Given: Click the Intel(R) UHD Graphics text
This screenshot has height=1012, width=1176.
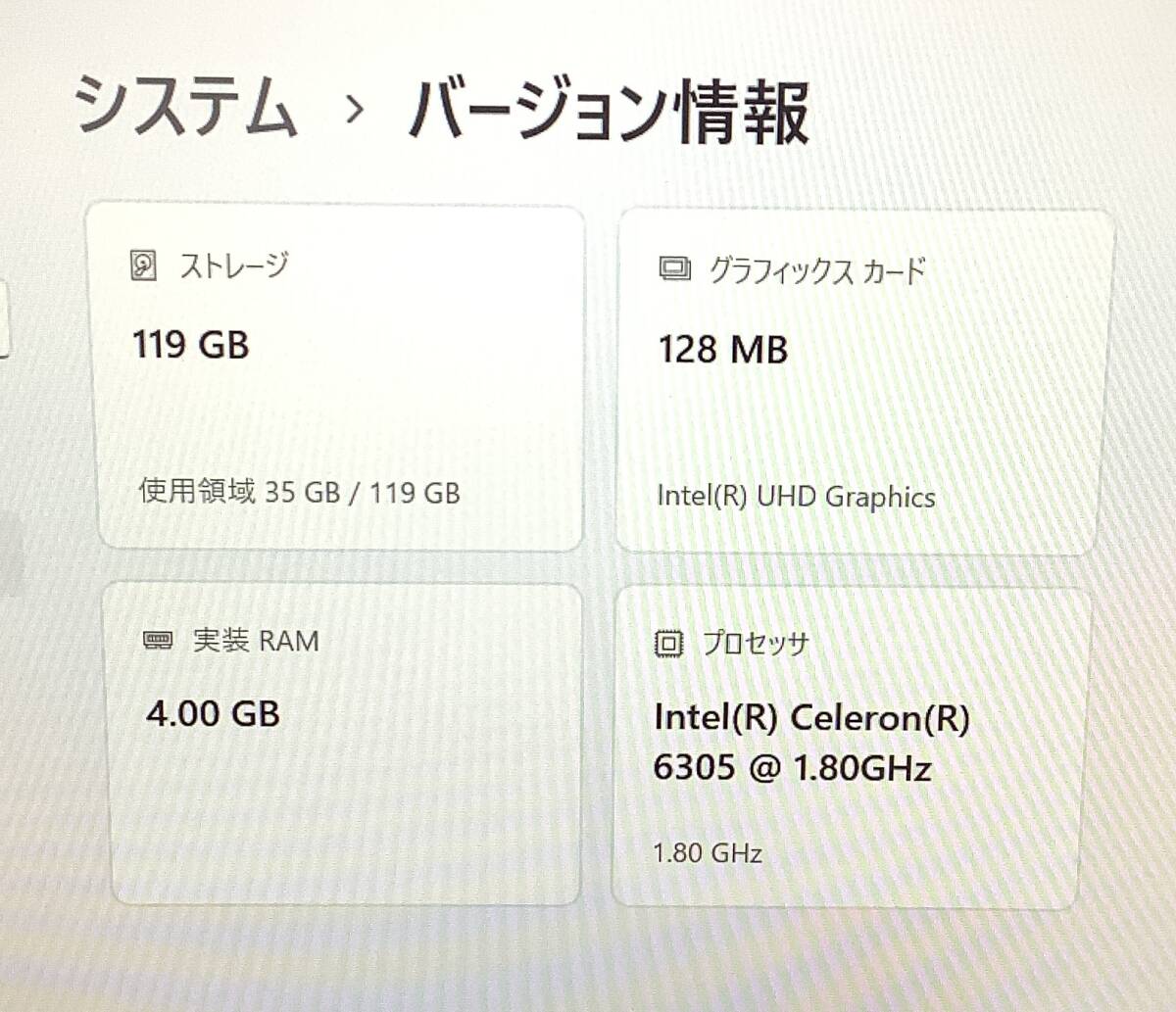Looking at the screenshot, I should 796,497.
